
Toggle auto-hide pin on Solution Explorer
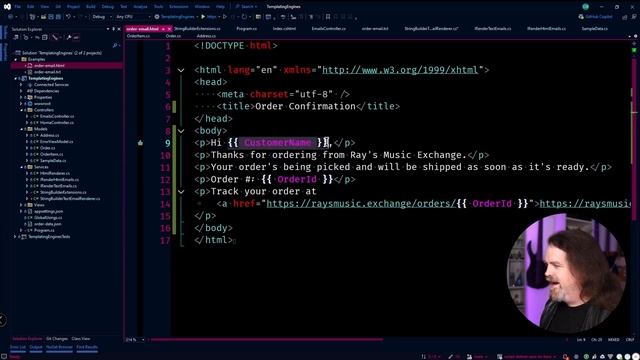point(113,29)
